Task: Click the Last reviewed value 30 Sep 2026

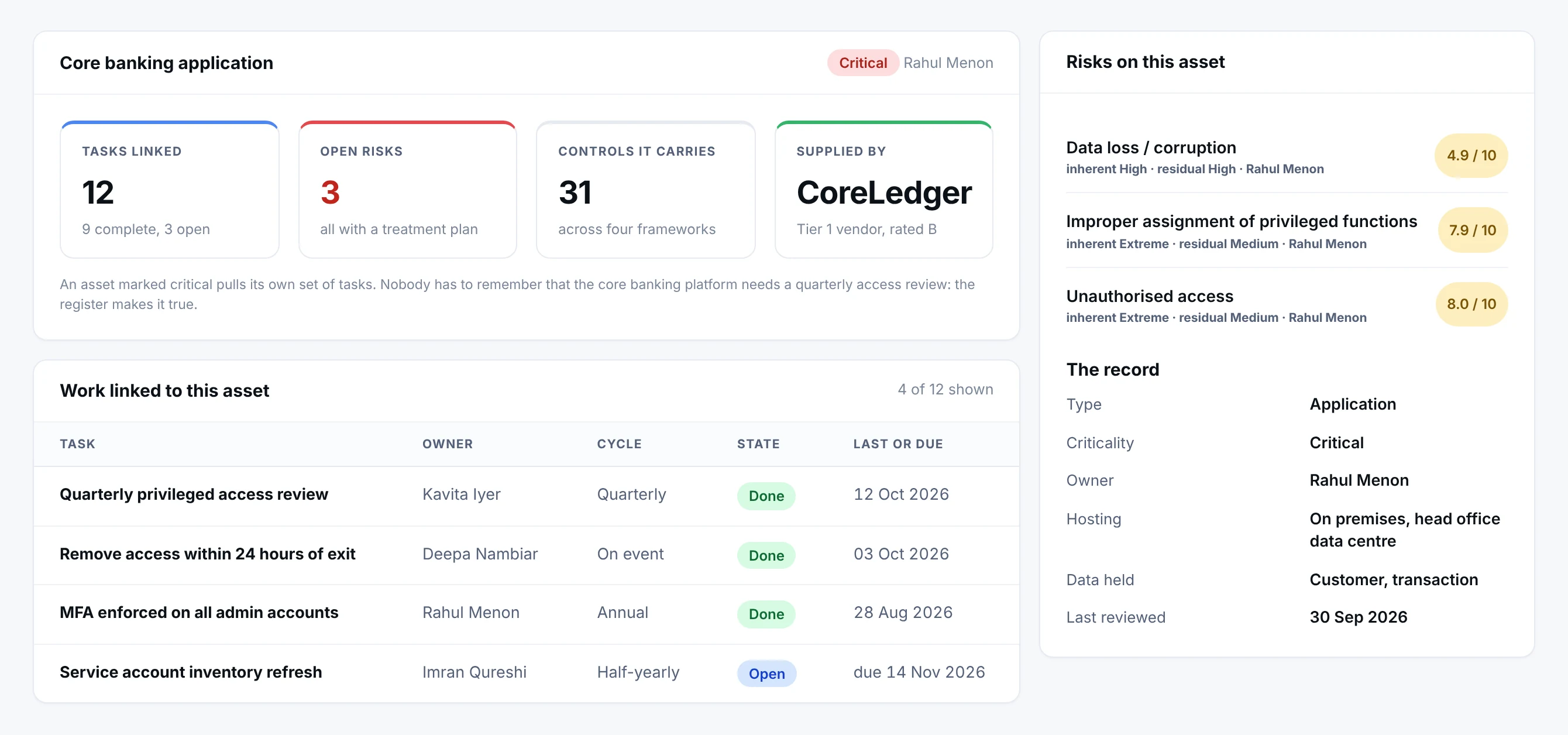Action: (x=1358, y=617)
